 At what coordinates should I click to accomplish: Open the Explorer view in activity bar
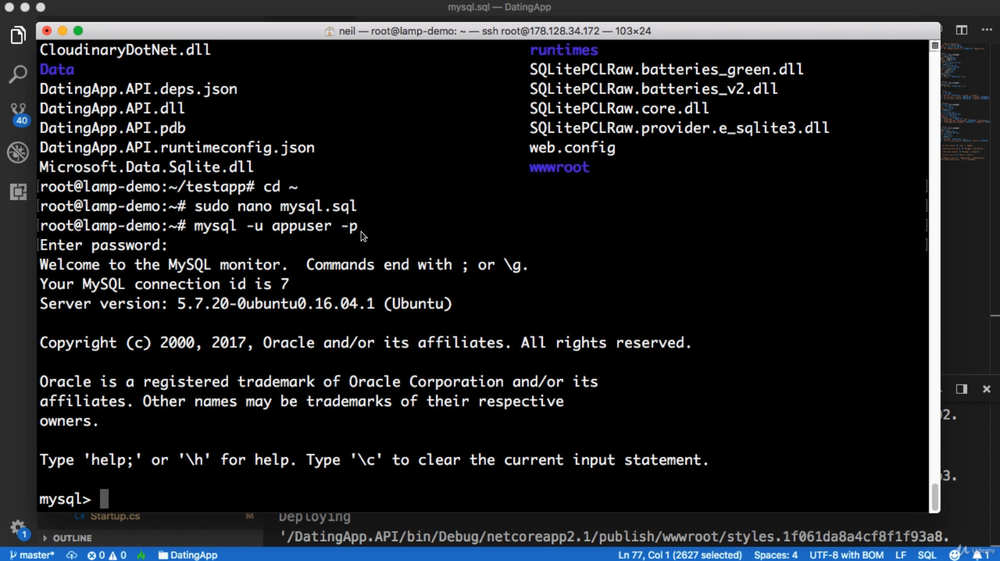pyautogui.click(x=18, y=36)
